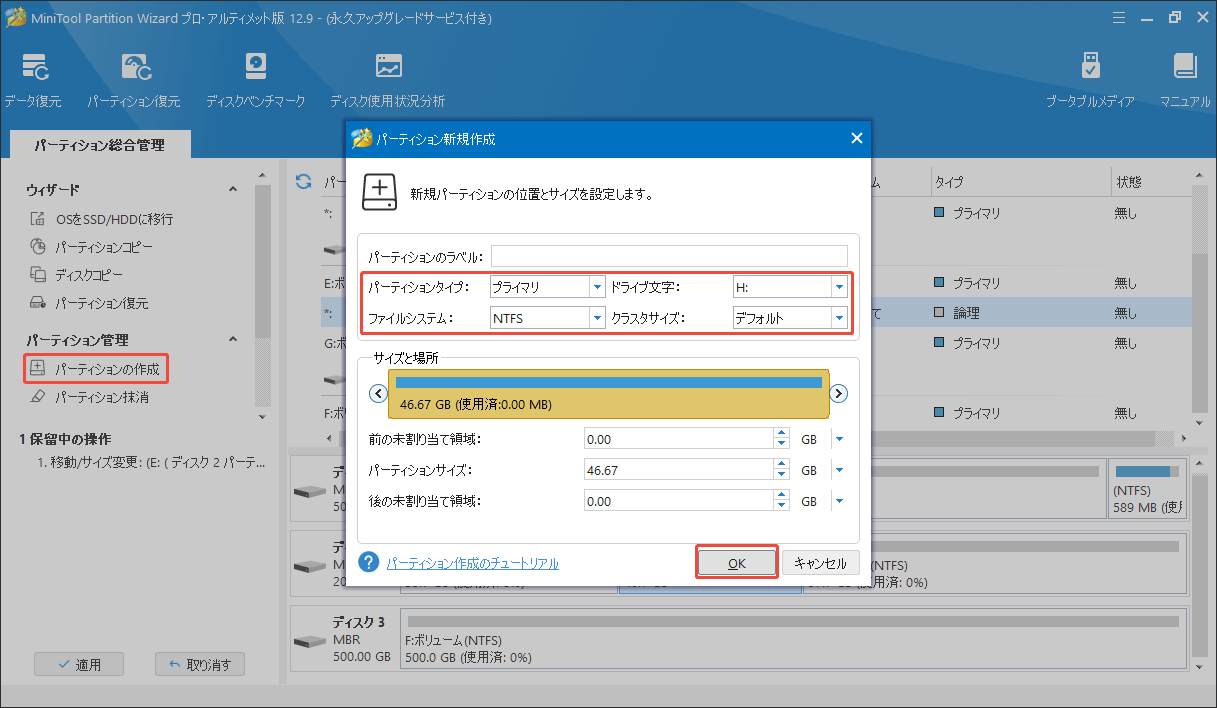Screen dimensions: 1217x708
Task: Click the yellow partition size bar
Action: 609,394
